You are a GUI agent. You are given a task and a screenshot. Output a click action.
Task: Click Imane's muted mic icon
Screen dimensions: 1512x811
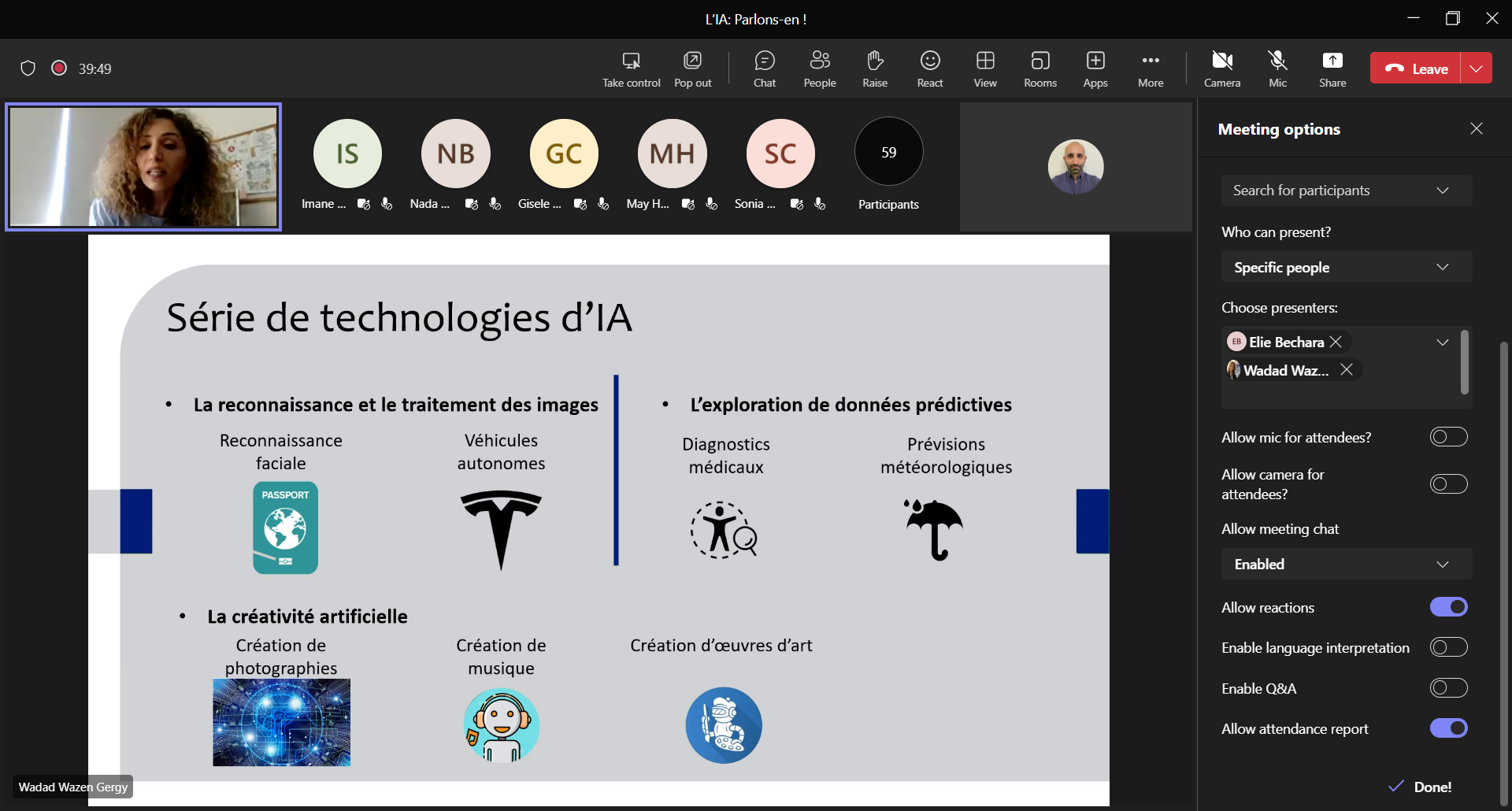click(387, 204)
